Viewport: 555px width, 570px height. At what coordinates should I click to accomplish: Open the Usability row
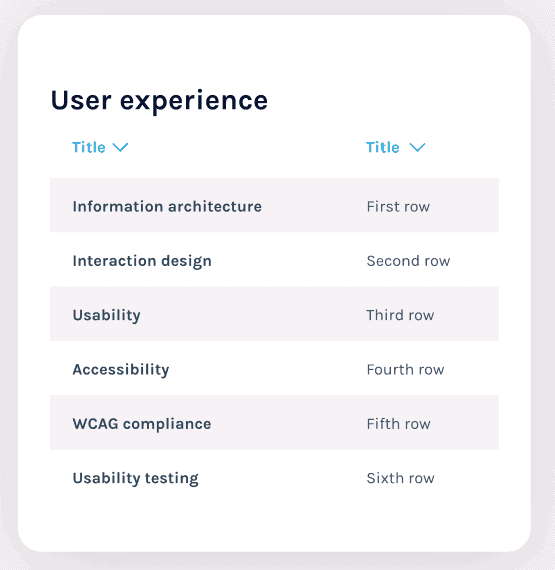pyautogui.click(x=274, y=314)
